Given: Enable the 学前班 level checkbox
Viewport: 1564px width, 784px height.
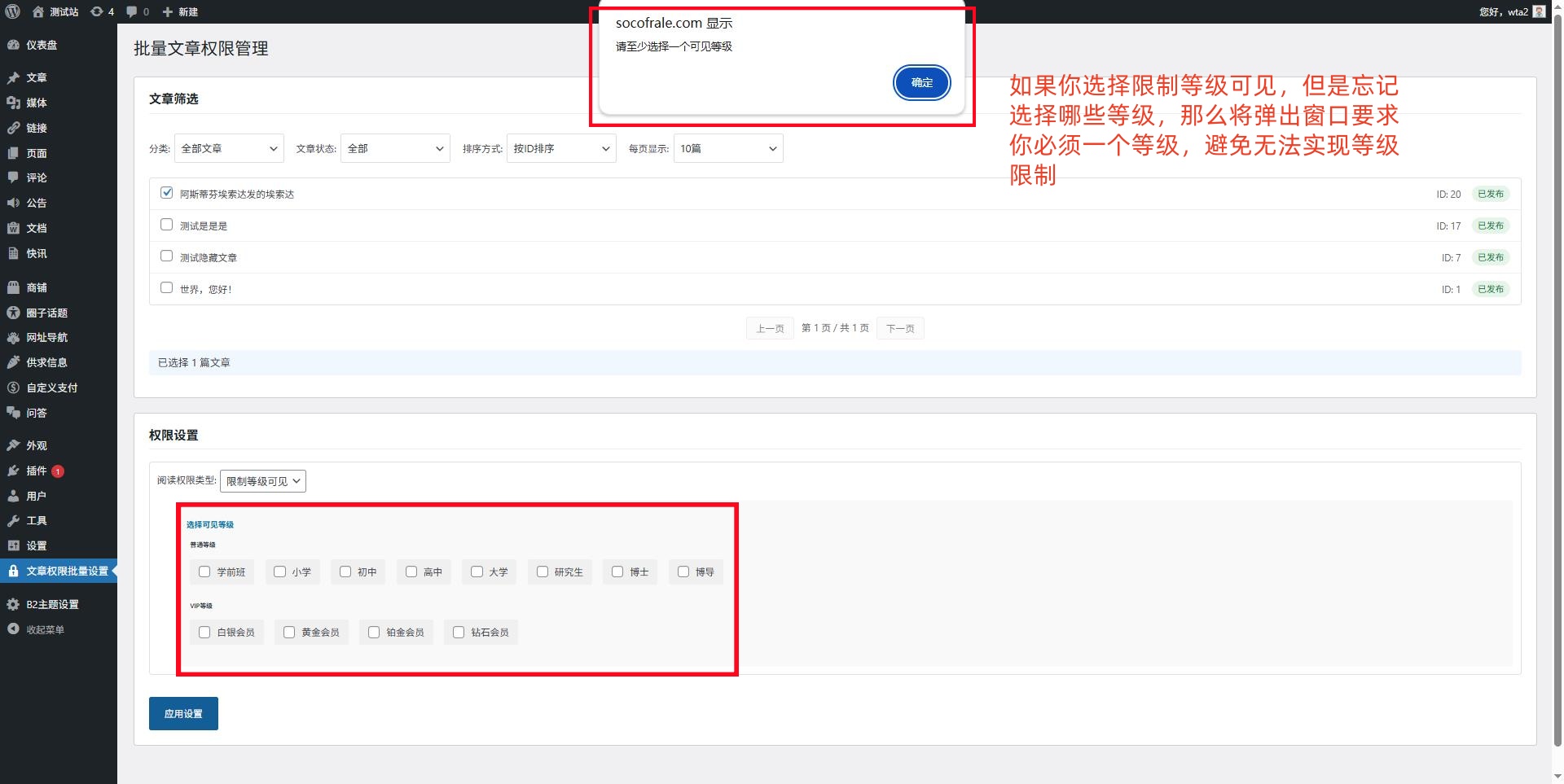Looking at the screenshot, I should coord(204,572).
